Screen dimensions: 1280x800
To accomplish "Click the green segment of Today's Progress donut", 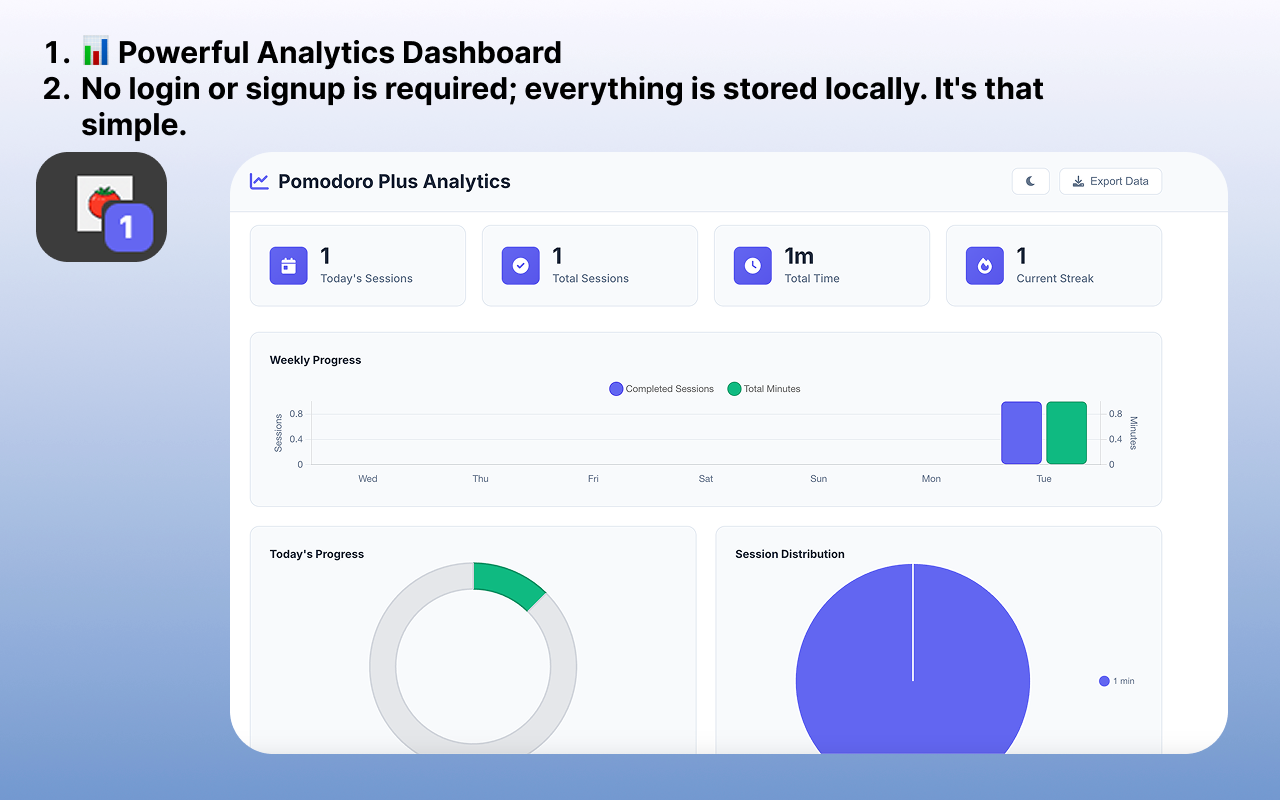I will point(510,581).
